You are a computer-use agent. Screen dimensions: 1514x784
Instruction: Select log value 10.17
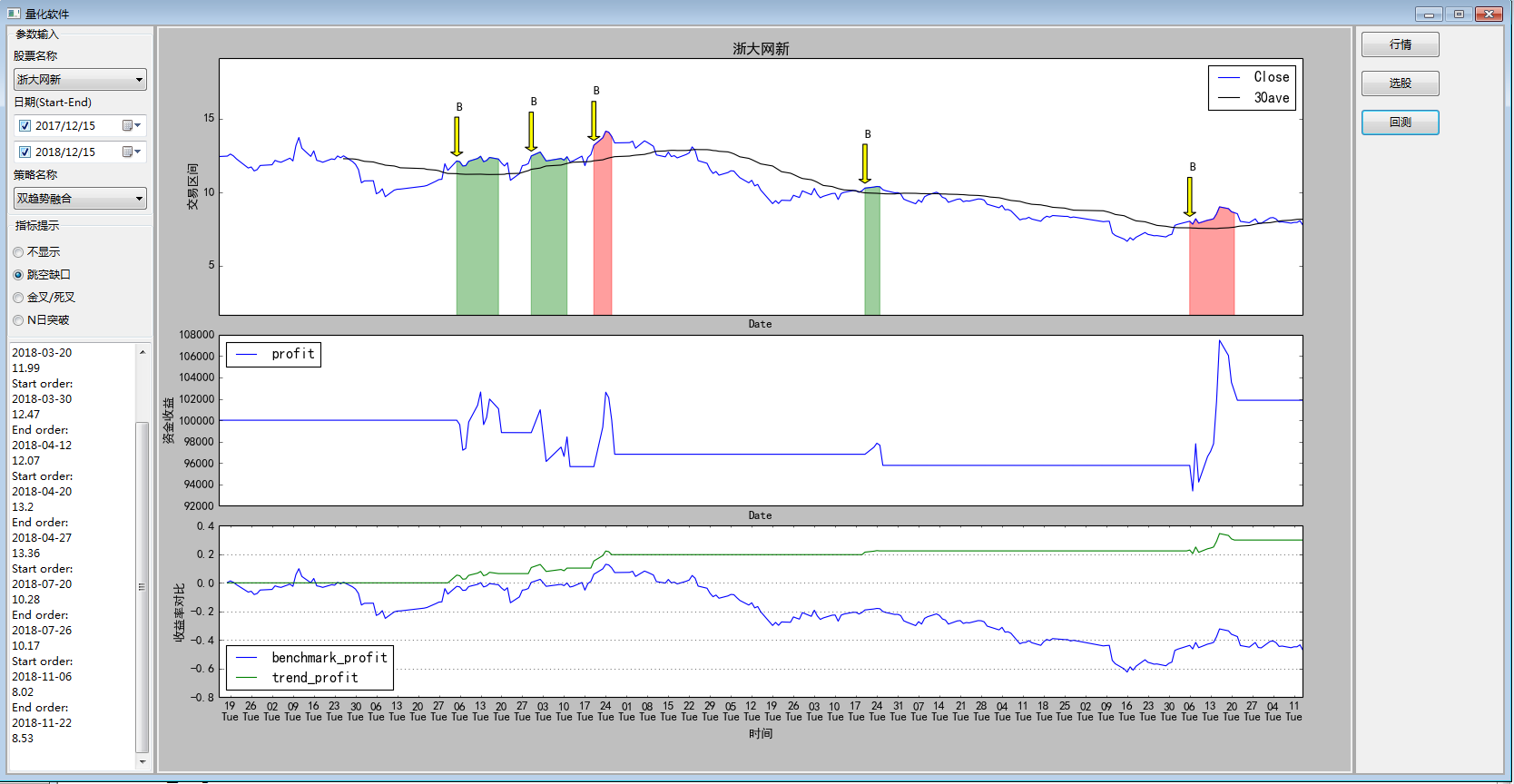pos(25,646)
